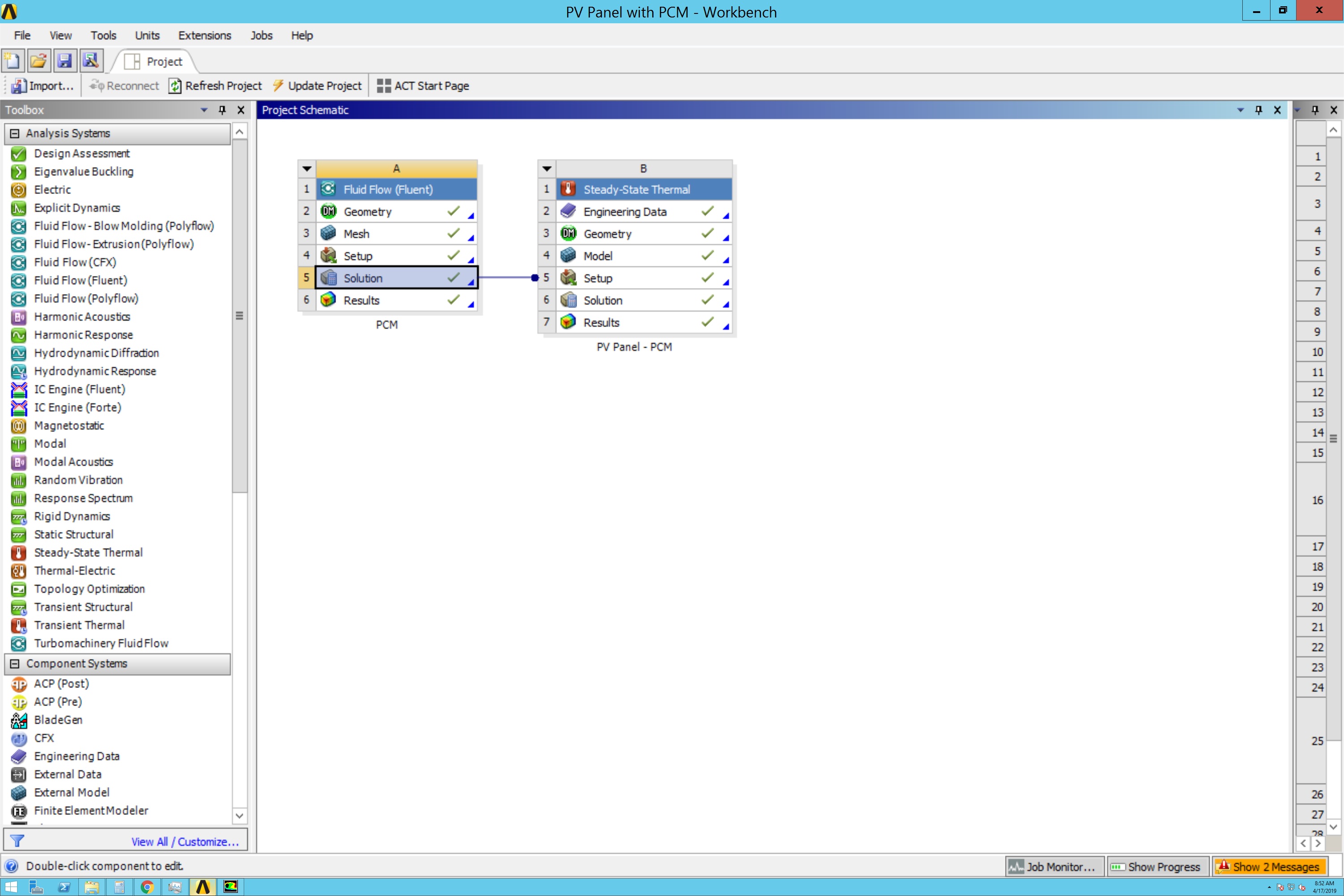
Task: Open system B dropdown menu arrow
Action: point(547,168)
